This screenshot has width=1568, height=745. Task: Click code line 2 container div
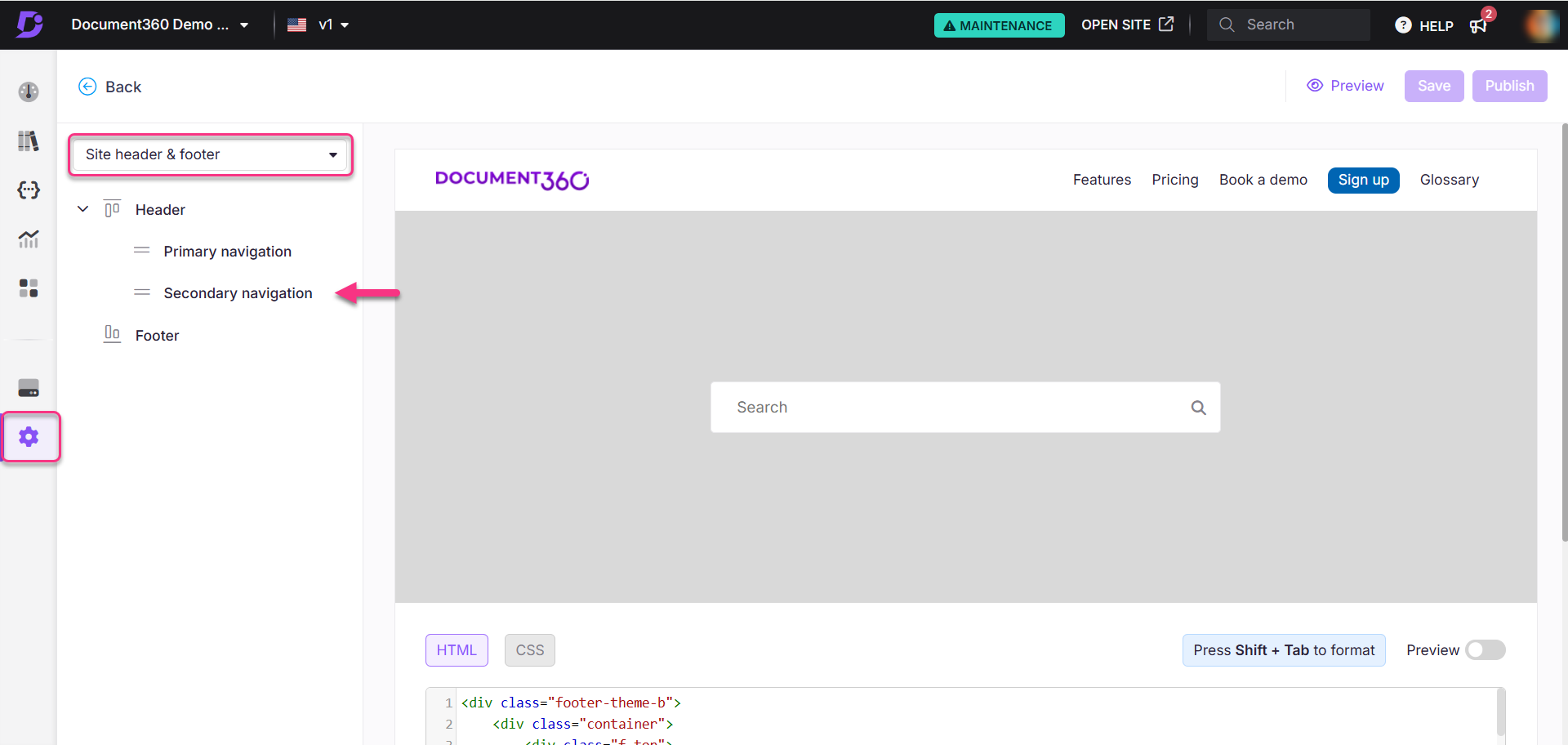582,724
